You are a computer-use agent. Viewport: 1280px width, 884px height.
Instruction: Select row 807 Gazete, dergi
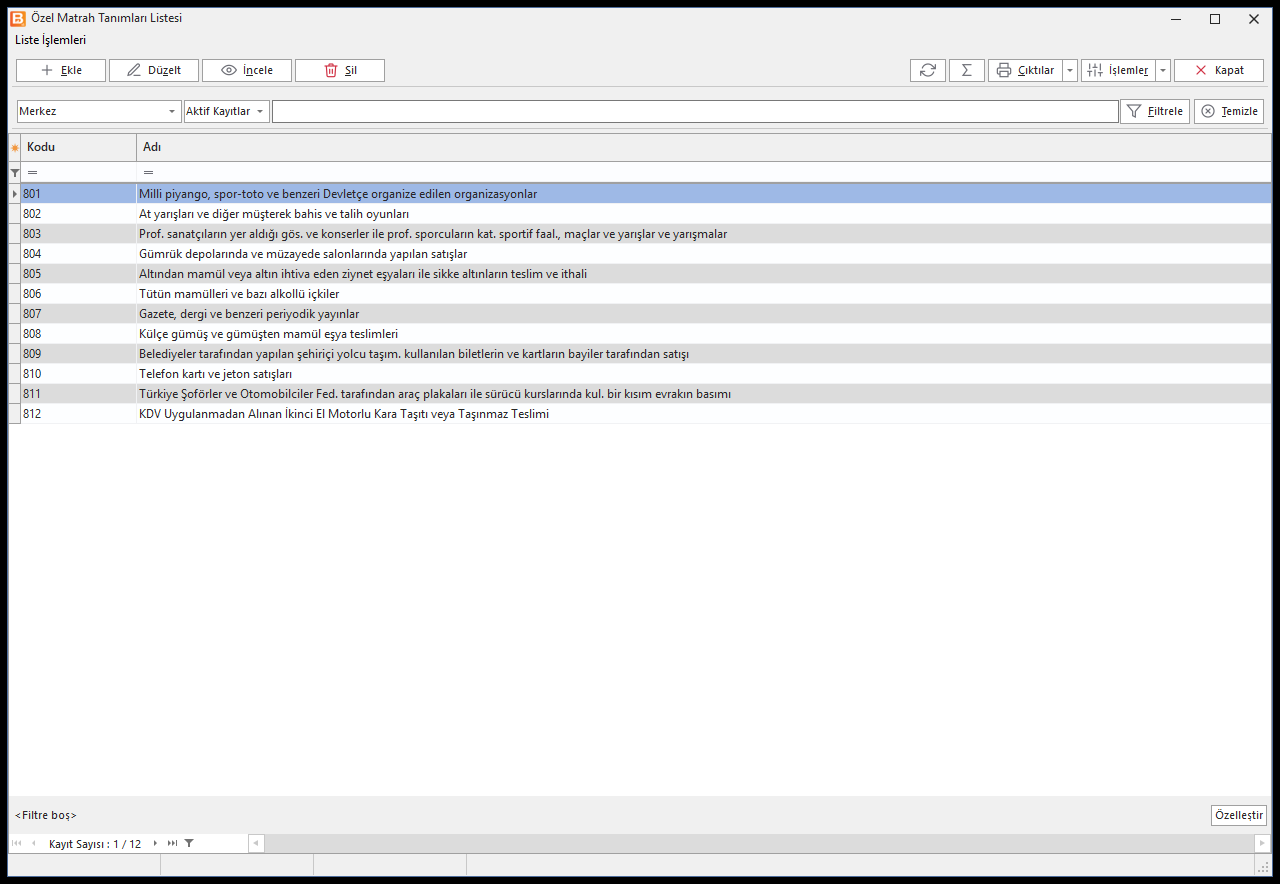point(640,314)
